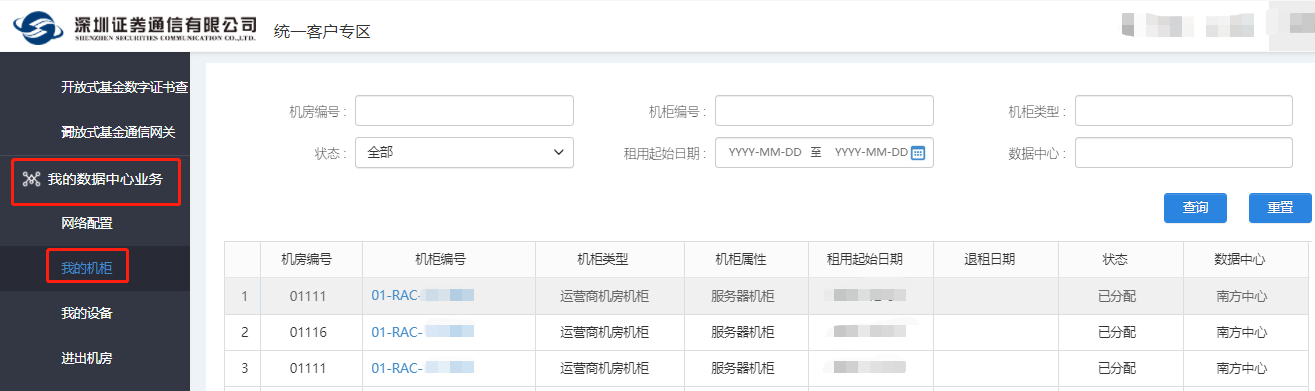Open 开放式基金数字证书查 sidebar item
Image resolution: width=1315 pixels, height=391 pixels.
click(x=125, y=87)
